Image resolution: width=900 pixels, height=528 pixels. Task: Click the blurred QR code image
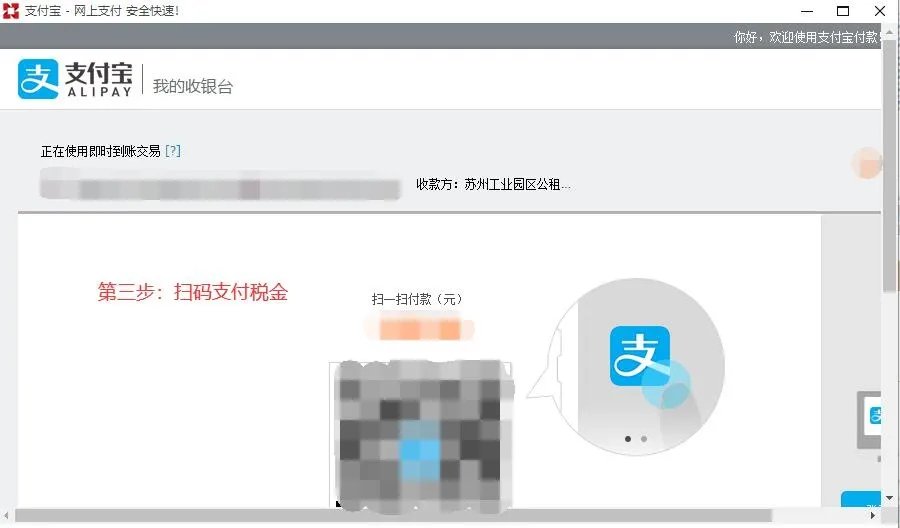420,434
